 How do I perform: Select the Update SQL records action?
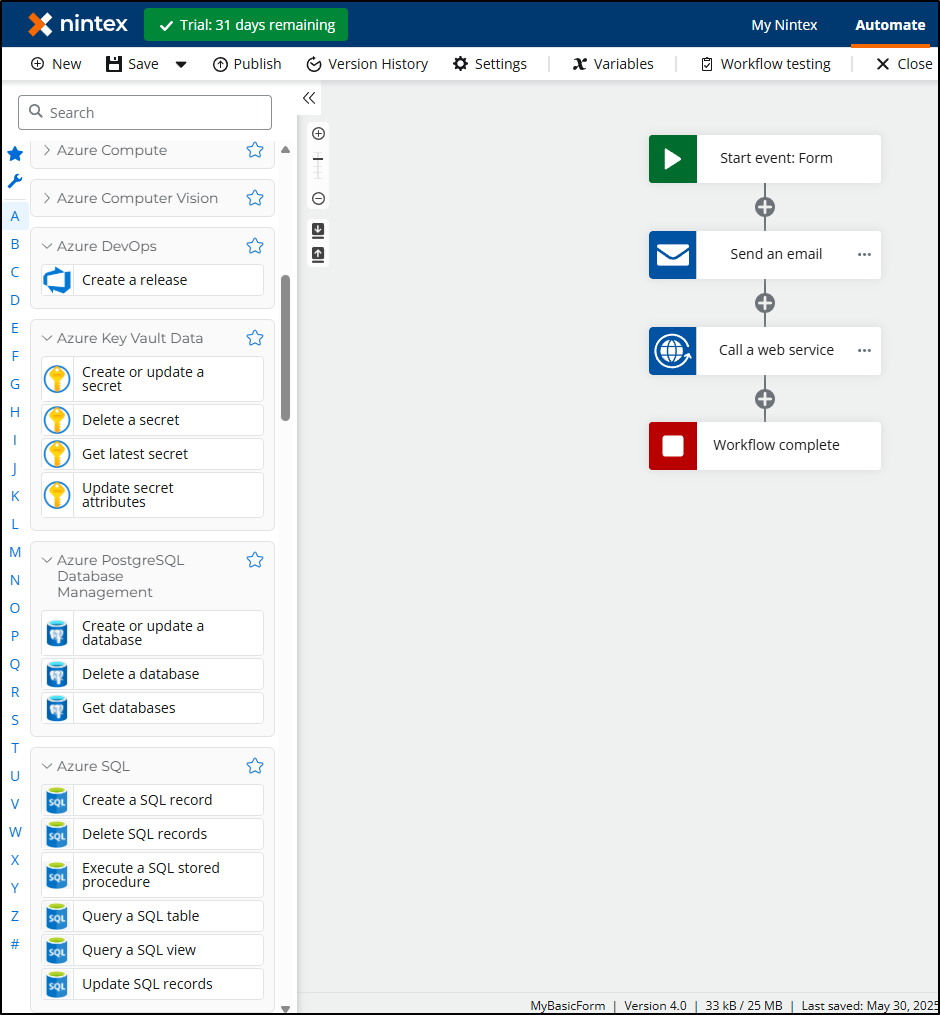click(152, 984)
